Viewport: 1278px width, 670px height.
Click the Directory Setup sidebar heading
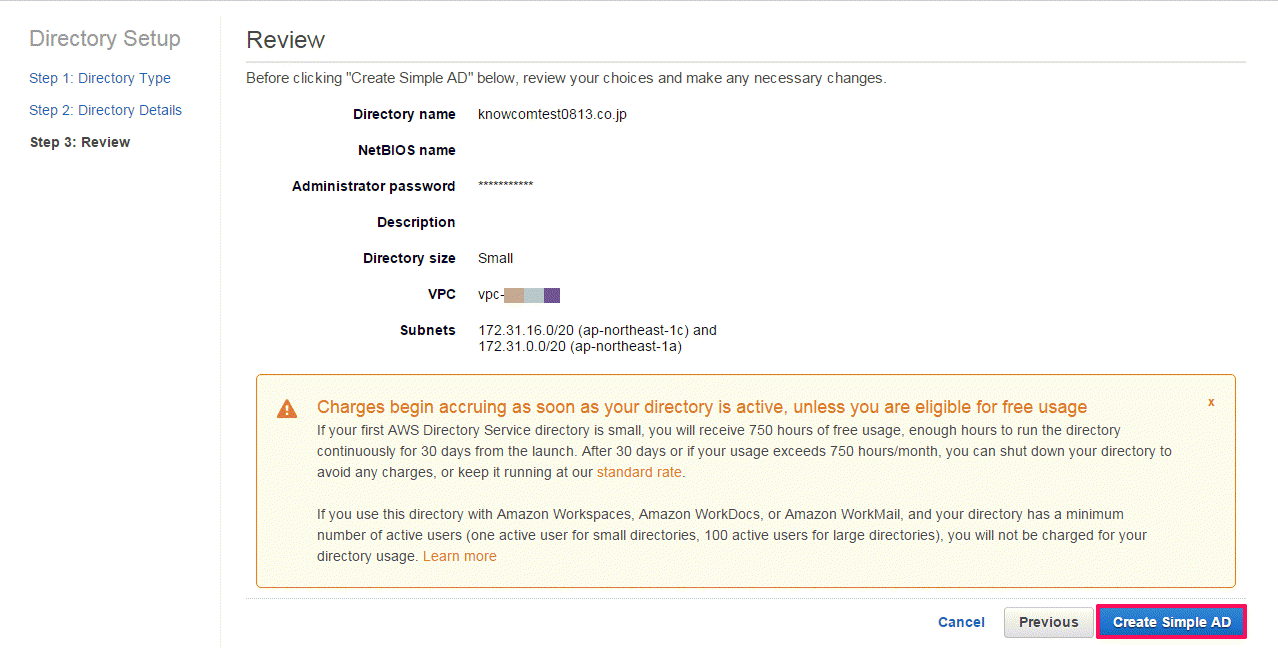coord(105,39)
